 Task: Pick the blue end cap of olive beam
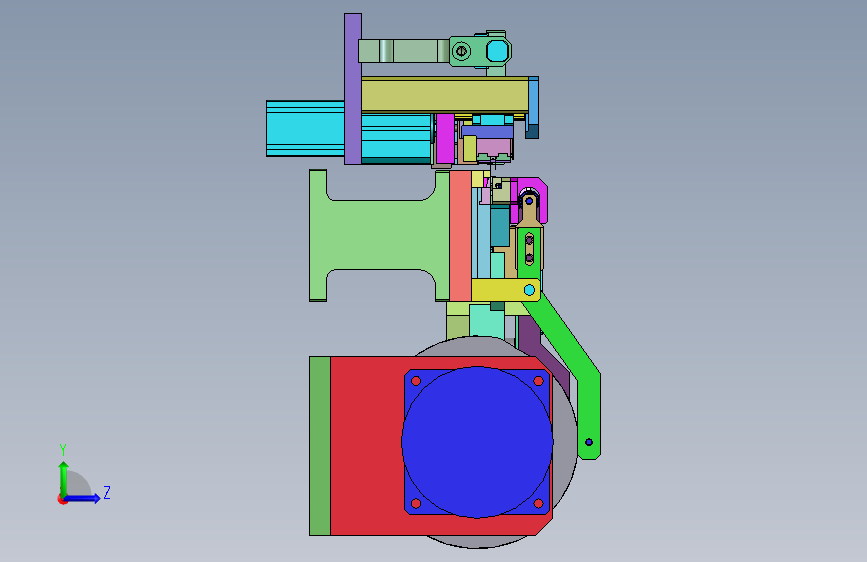pos(533,107)
